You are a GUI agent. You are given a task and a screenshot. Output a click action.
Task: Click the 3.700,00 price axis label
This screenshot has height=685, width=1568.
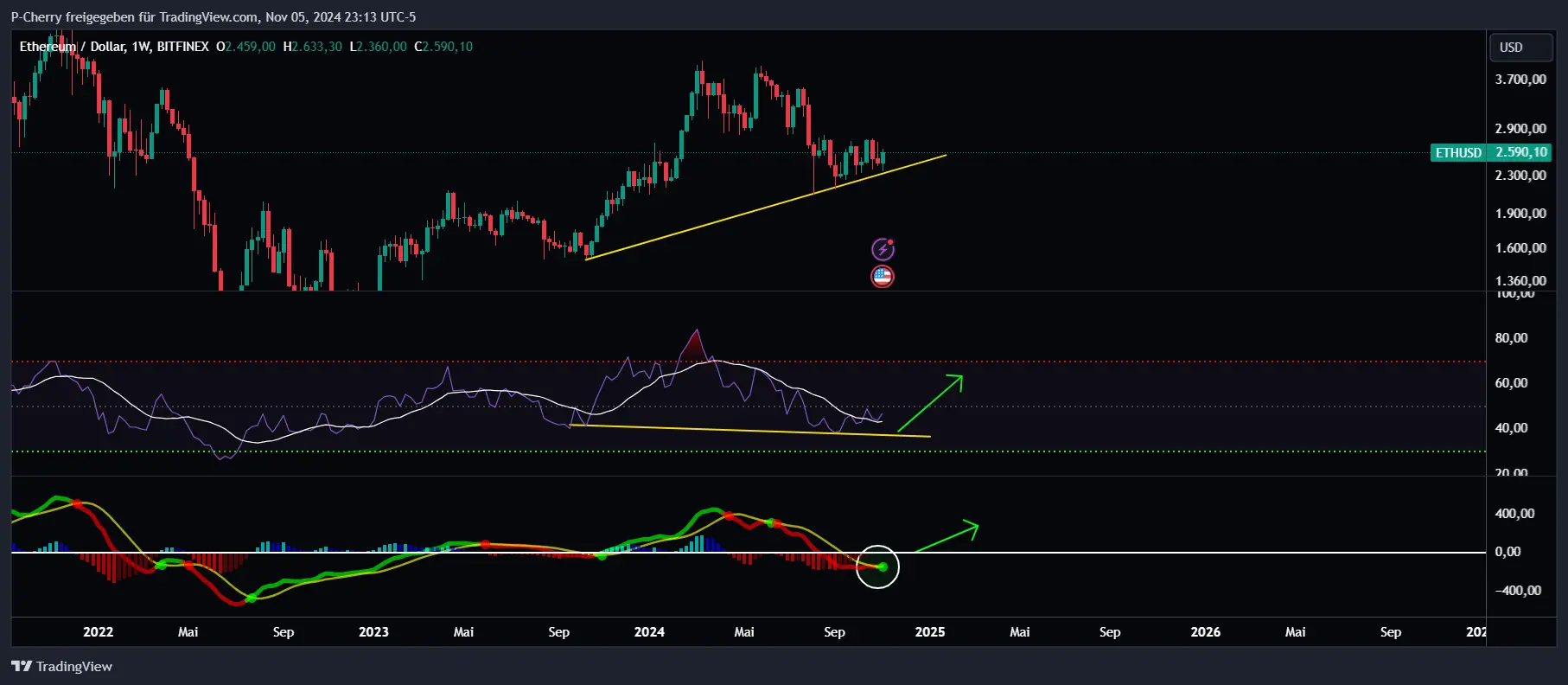pos(1520,80)
